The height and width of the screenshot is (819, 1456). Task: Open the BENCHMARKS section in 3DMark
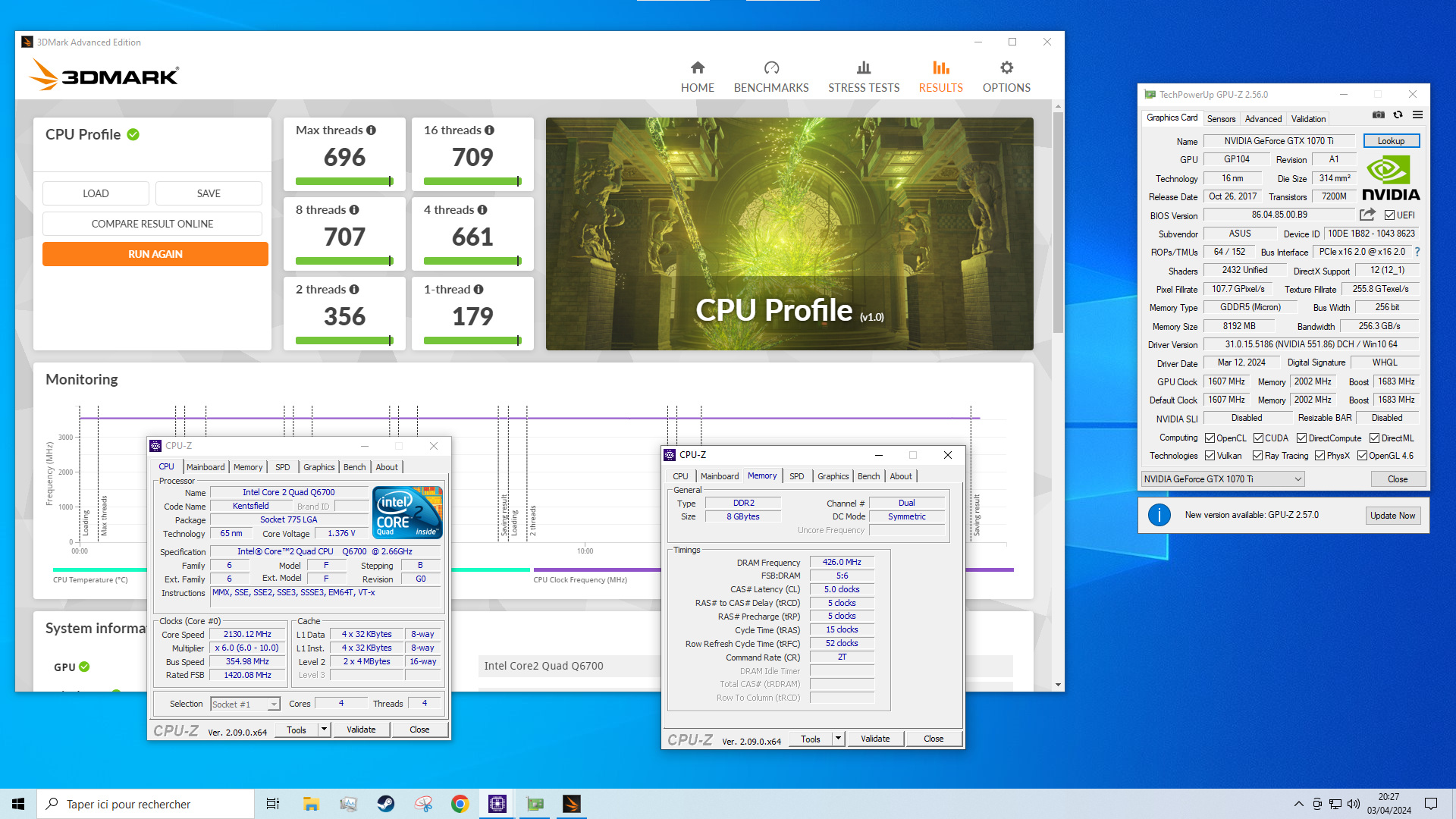[771, 77]
